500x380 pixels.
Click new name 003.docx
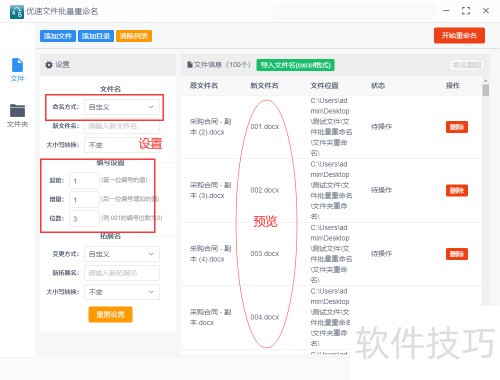(265, 254)
